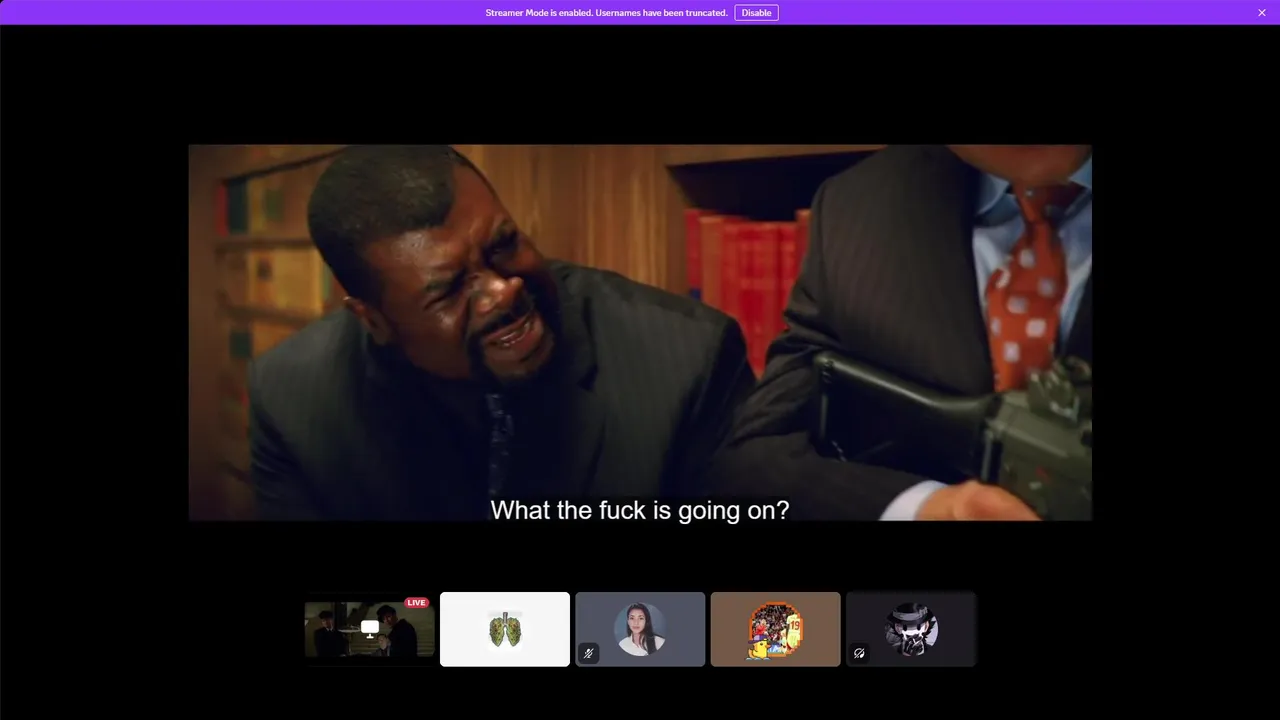The width and height of the screenshot is (1280, 720).
Task: Select the cartoon avatar brown tile
Action: [775, 629]
